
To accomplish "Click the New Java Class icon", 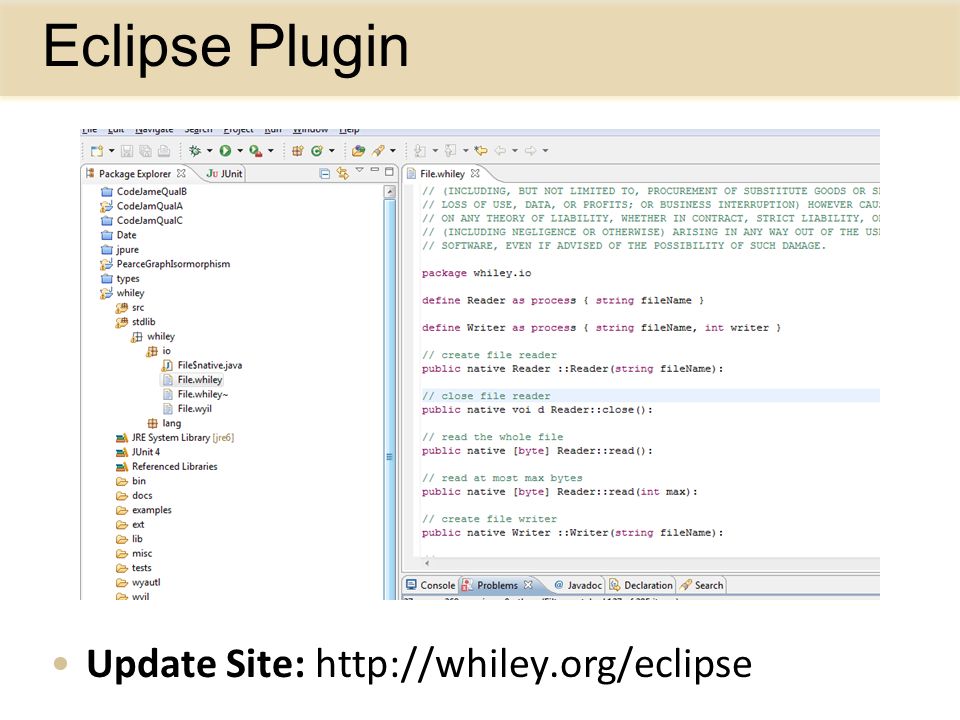I will pyautogui.click(x=317, y=151).
